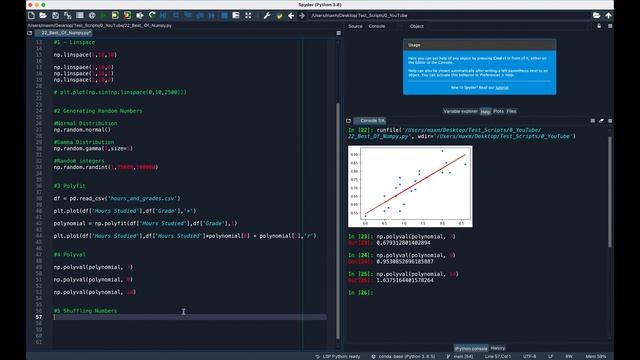Click the git branch main status
This screenshot has width=640, height=360.
[x=460, y=357]
